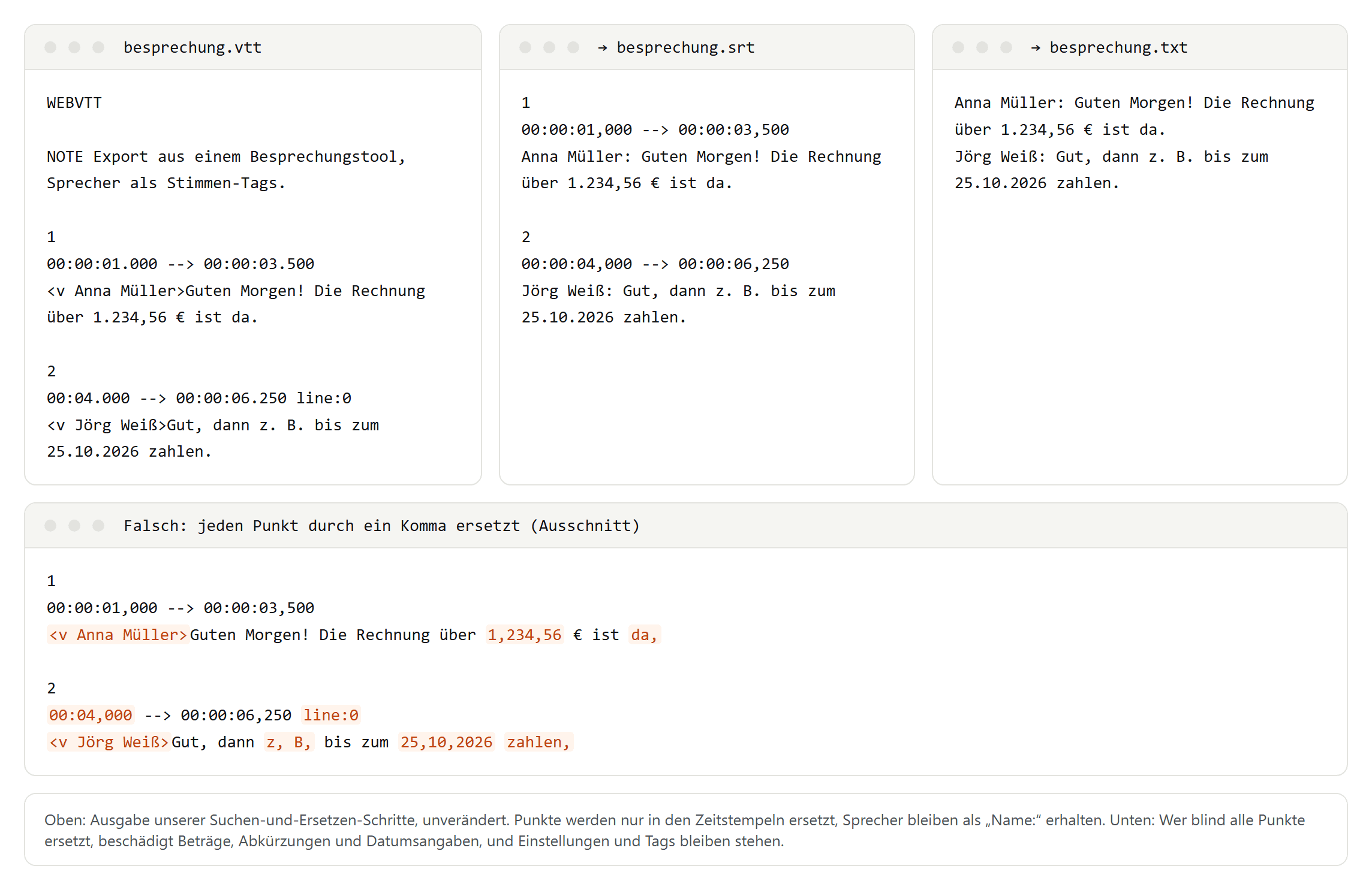Click the besprechung.vtt window title
Screen dimensions: 1372x890
(192, 47)
